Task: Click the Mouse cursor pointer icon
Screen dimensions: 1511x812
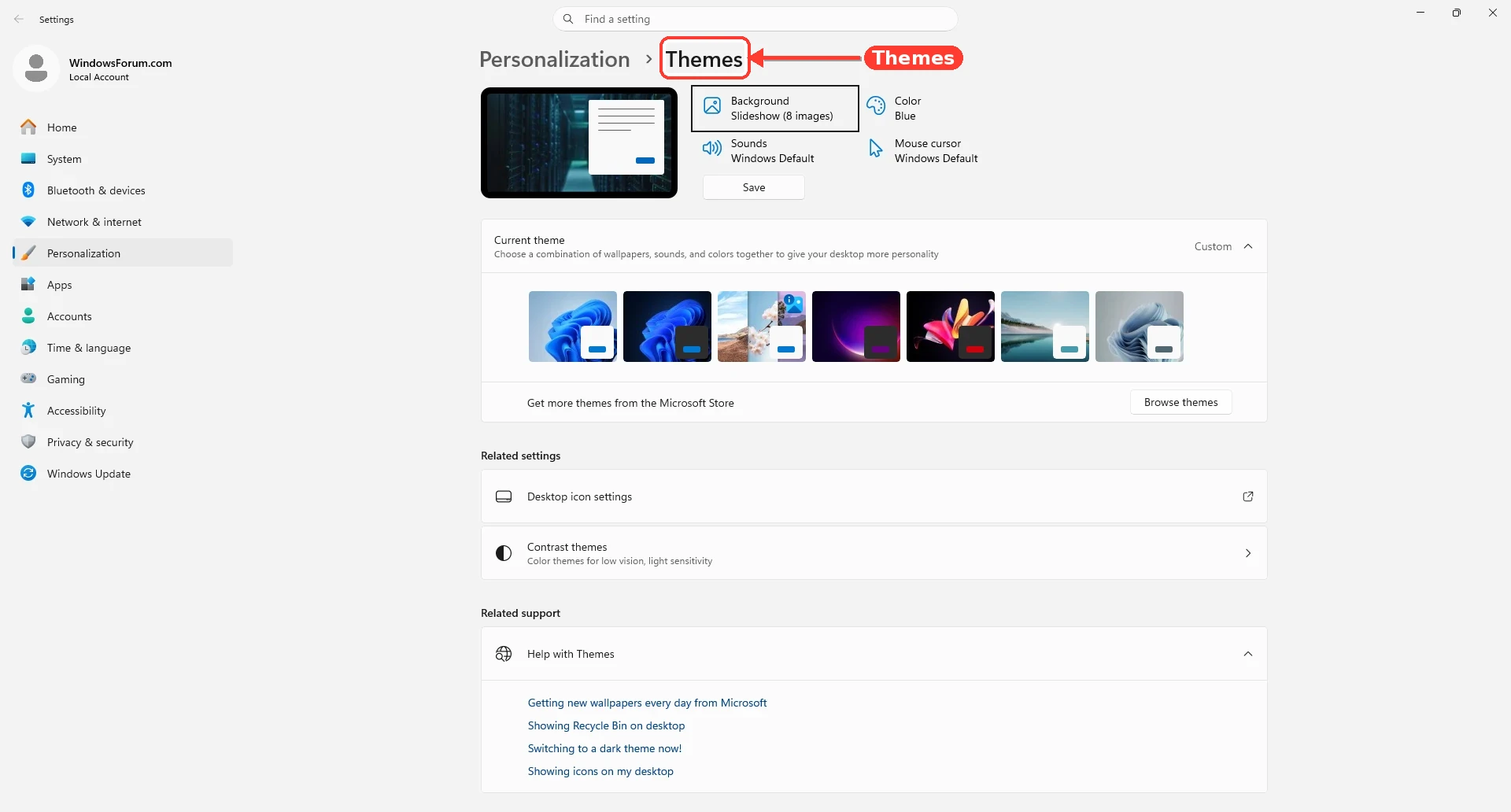Action: [875, 148]
